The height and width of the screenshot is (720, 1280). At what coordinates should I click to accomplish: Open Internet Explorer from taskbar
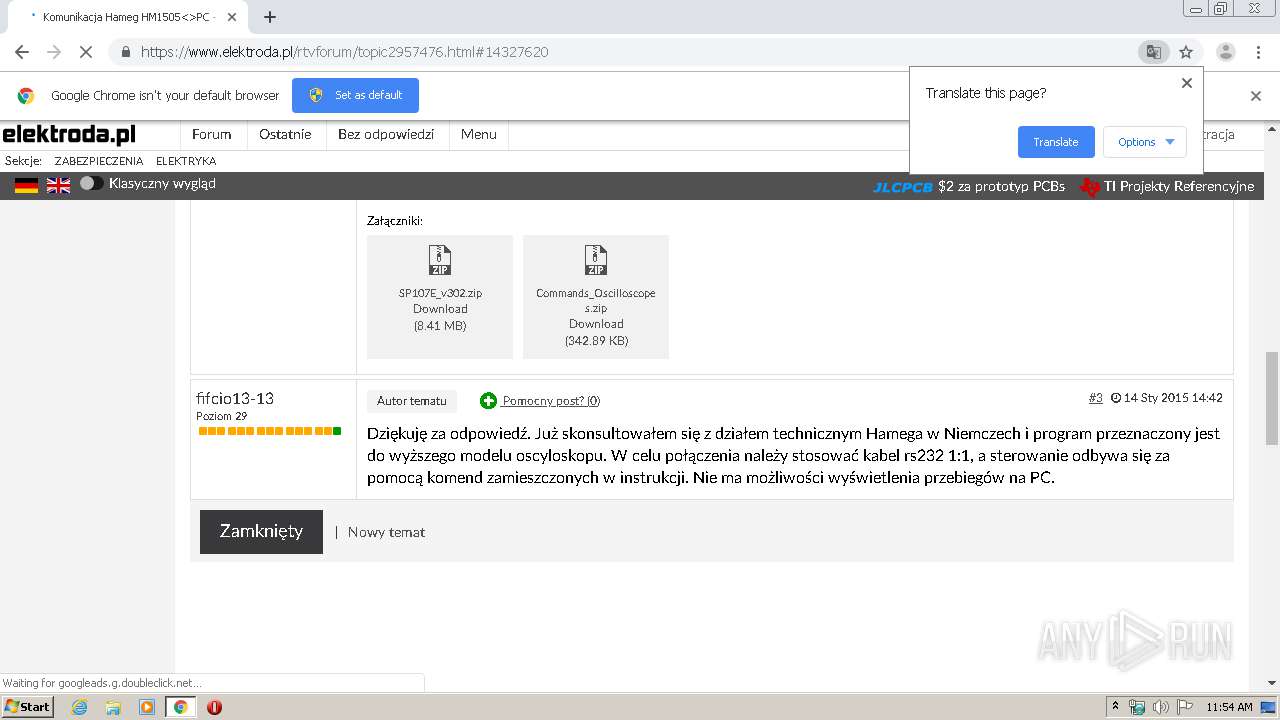[x=80, y=707]
